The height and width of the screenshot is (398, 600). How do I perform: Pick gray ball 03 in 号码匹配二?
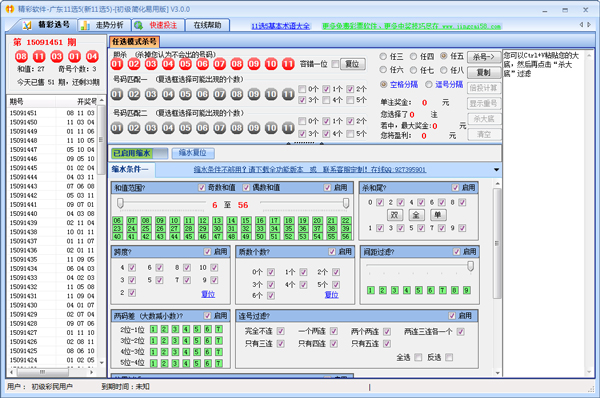tap(151, 128)
